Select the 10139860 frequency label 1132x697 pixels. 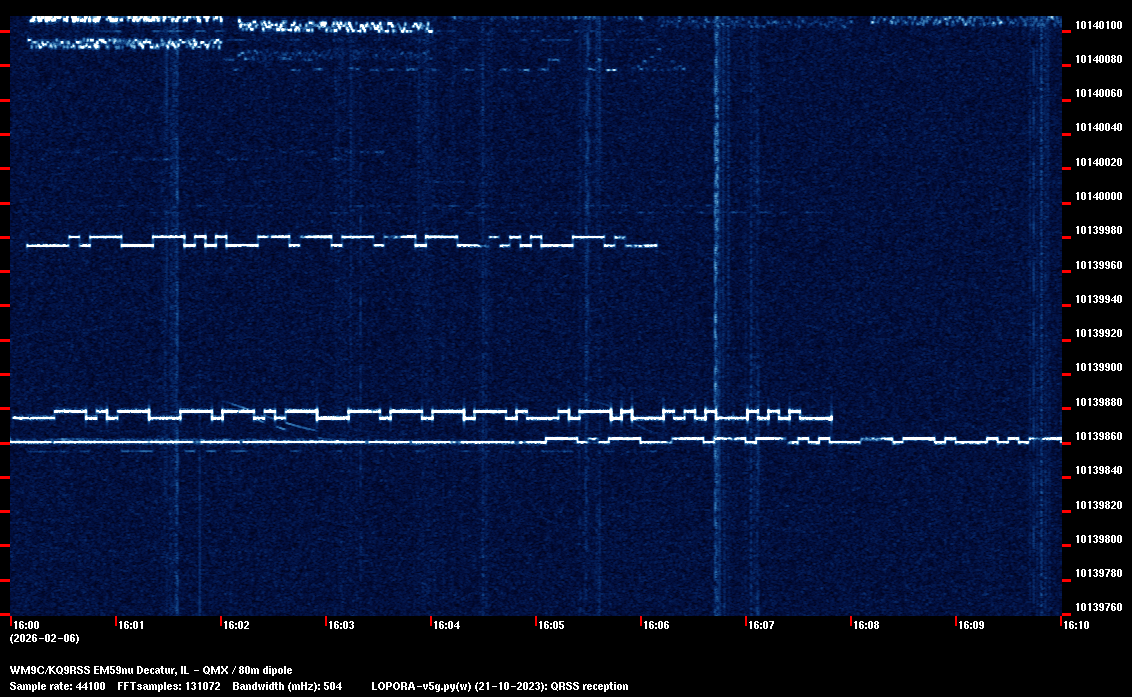[x=1097, y=437]
